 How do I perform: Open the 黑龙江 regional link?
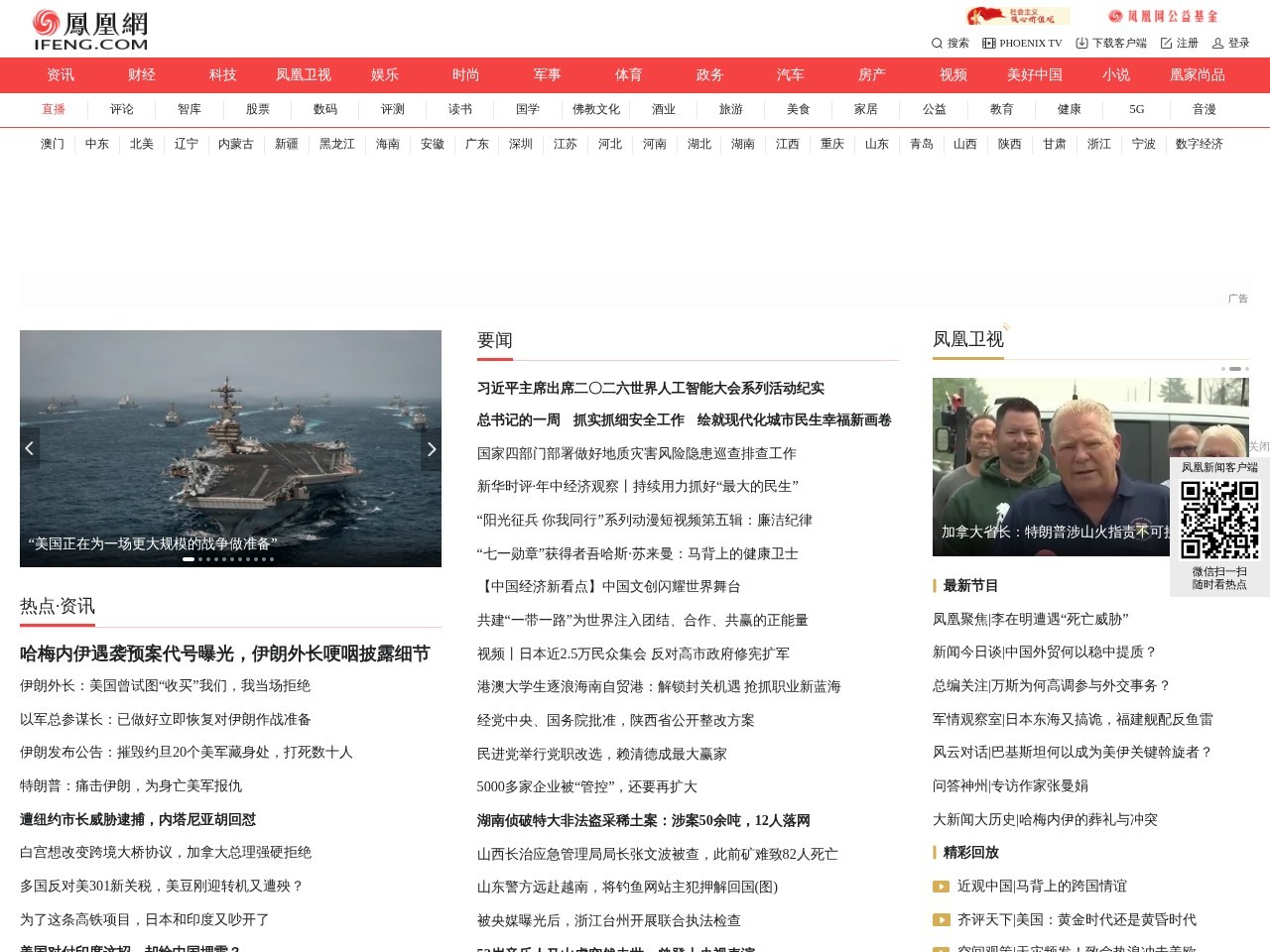click(x=337, y=144)
